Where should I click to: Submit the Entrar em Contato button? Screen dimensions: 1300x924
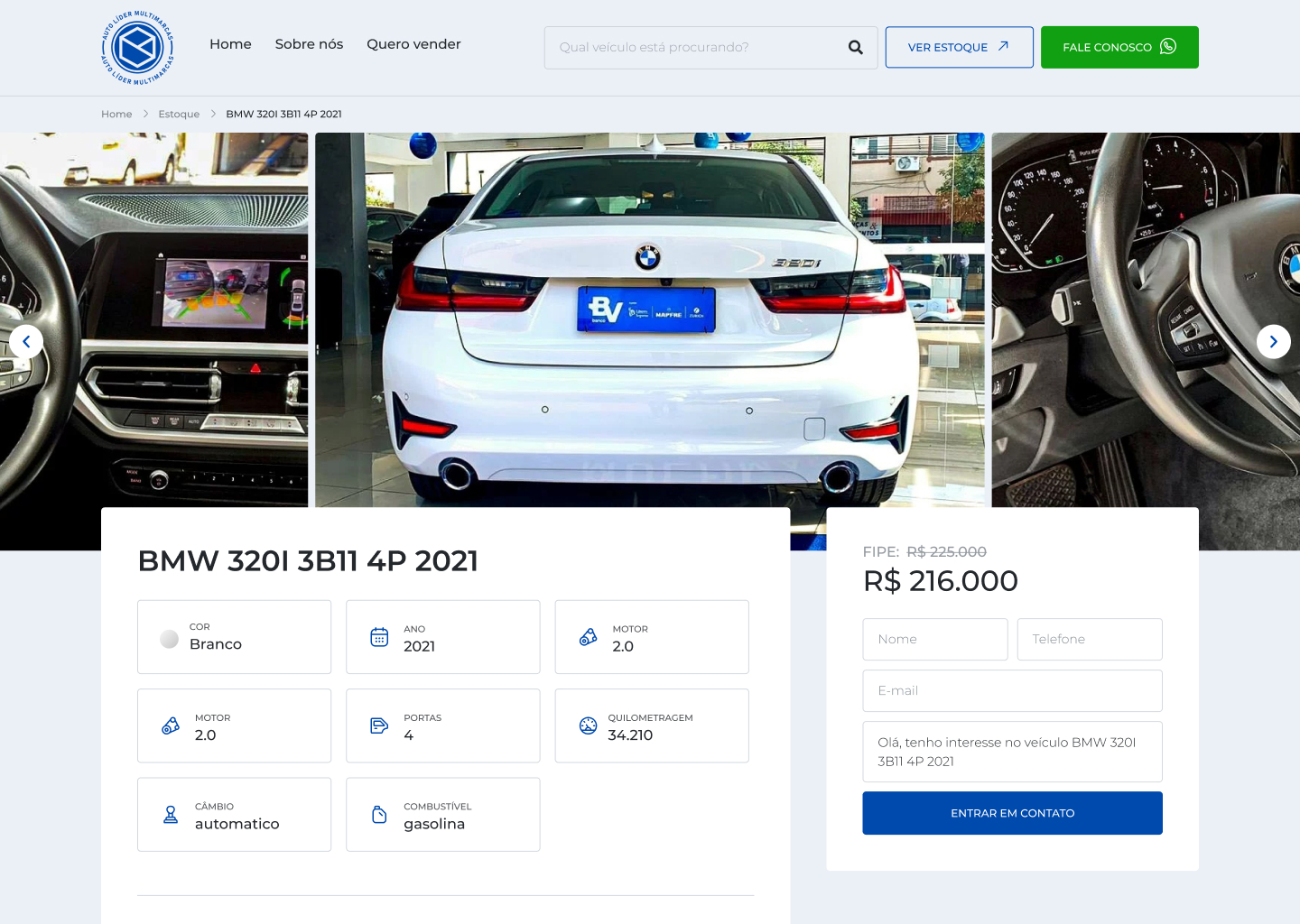[1012, 813]
